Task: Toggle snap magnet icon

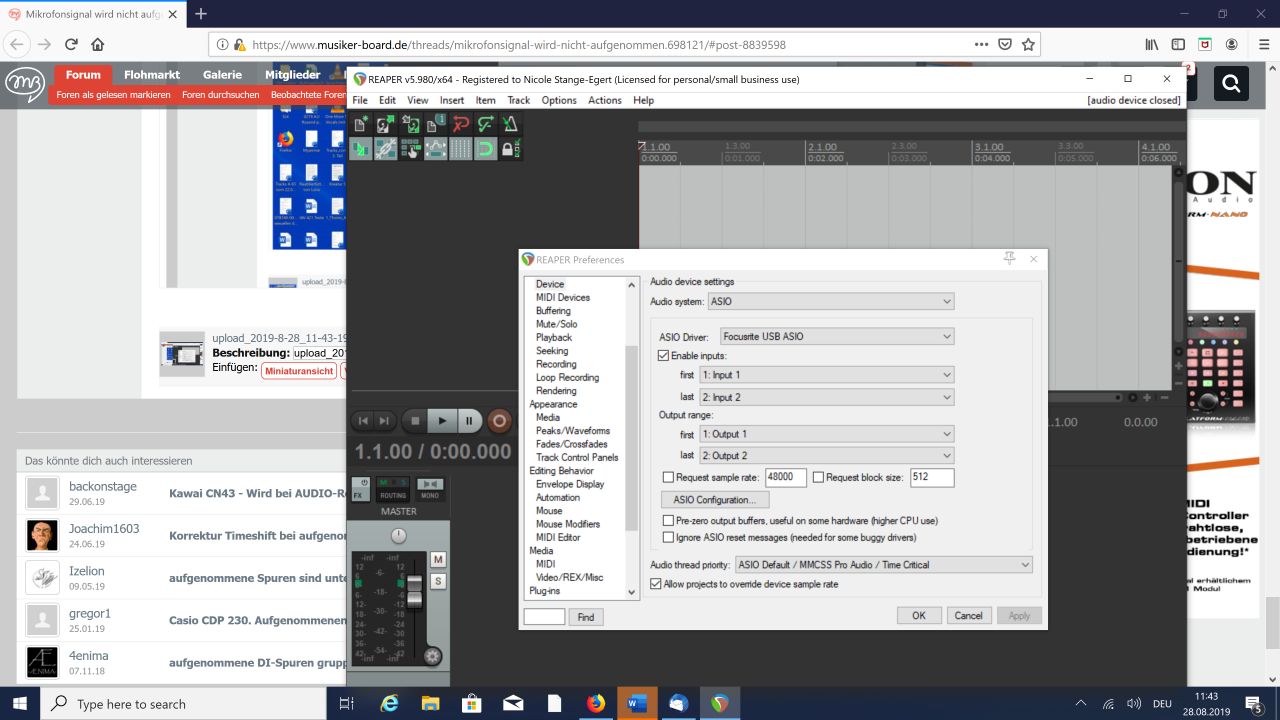Action: coord(486,149)
